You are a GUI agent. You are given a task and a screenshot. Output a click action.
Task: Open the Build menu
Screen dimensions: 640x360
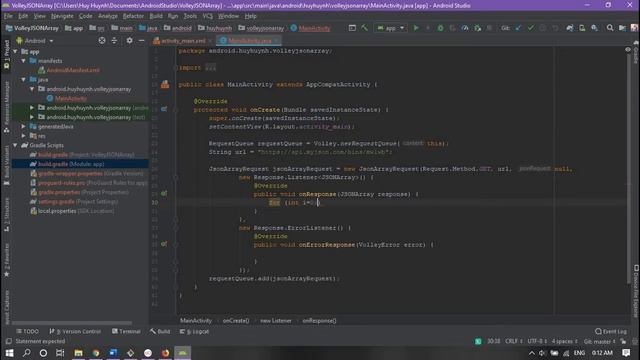click(x=156, y=16)
